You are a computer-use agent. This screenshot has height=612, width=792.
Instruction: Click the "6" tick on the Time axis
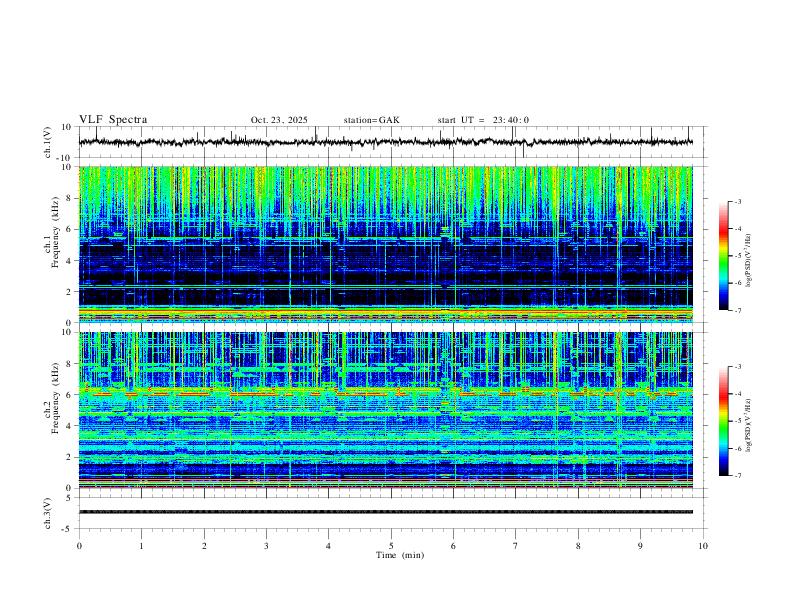coord(454,546)
